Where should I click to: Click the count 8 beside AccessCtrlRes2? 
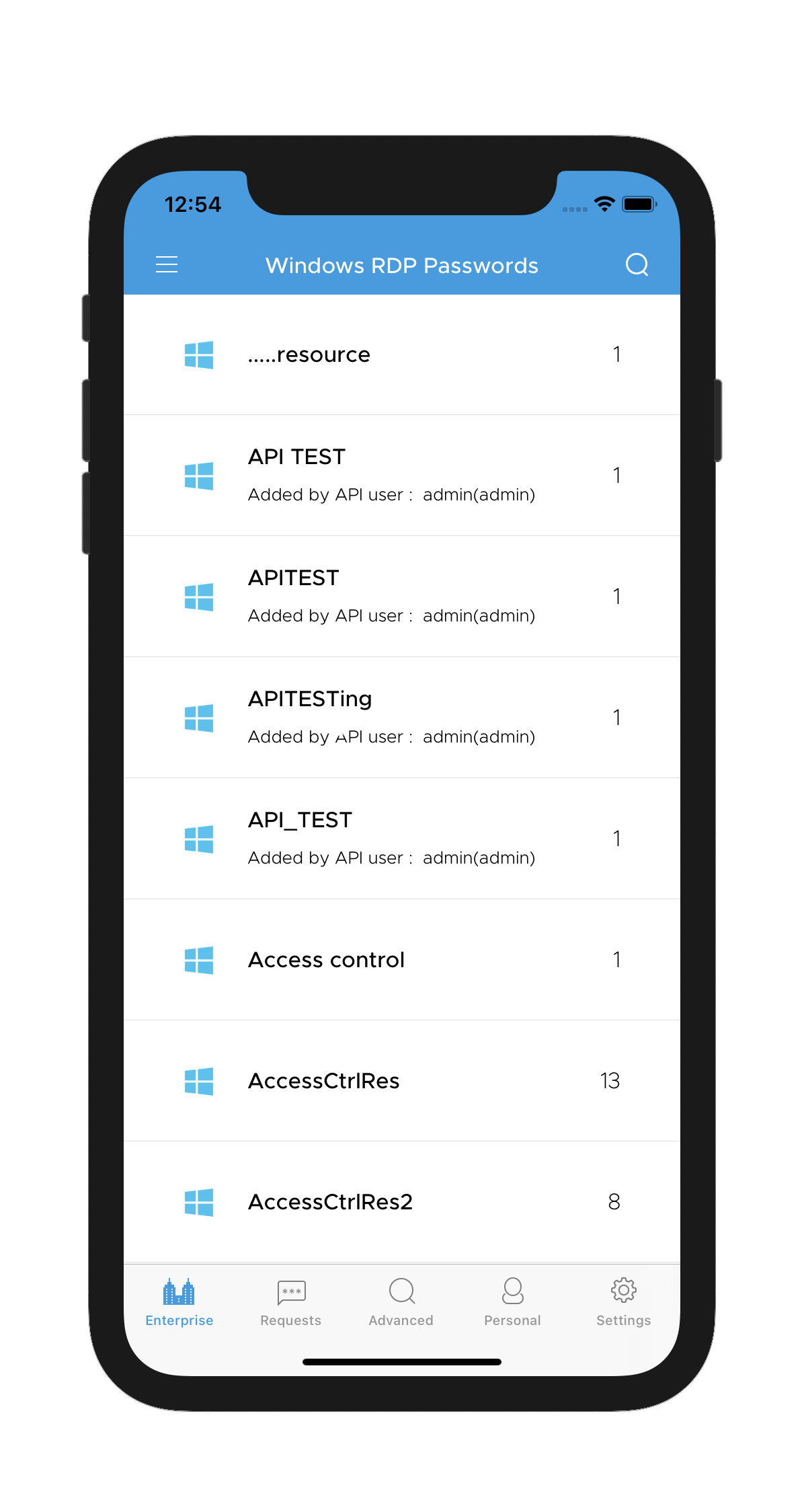(614, 1202)
